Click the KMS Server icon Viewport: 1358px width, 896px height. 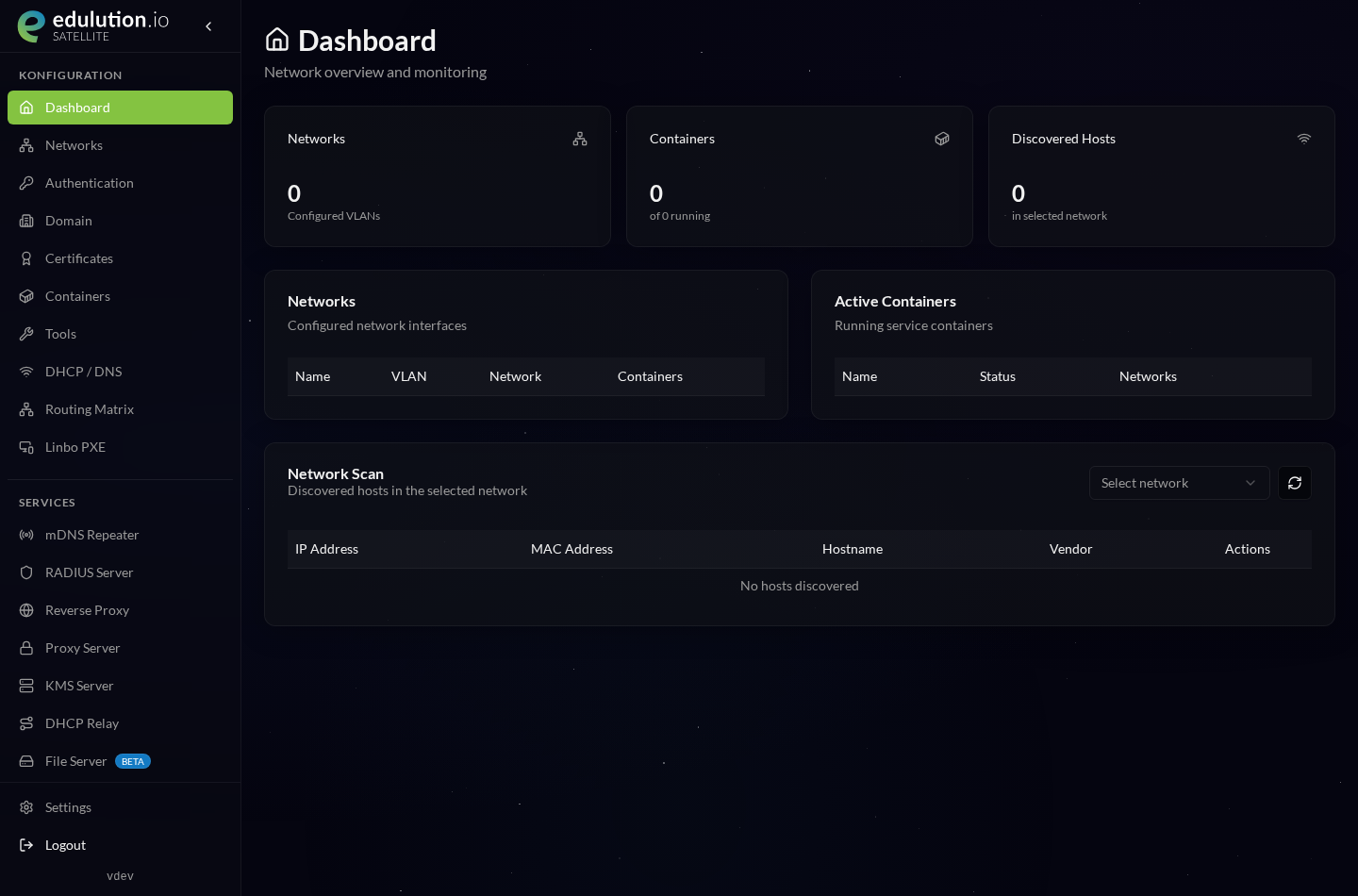click(26, 686)
